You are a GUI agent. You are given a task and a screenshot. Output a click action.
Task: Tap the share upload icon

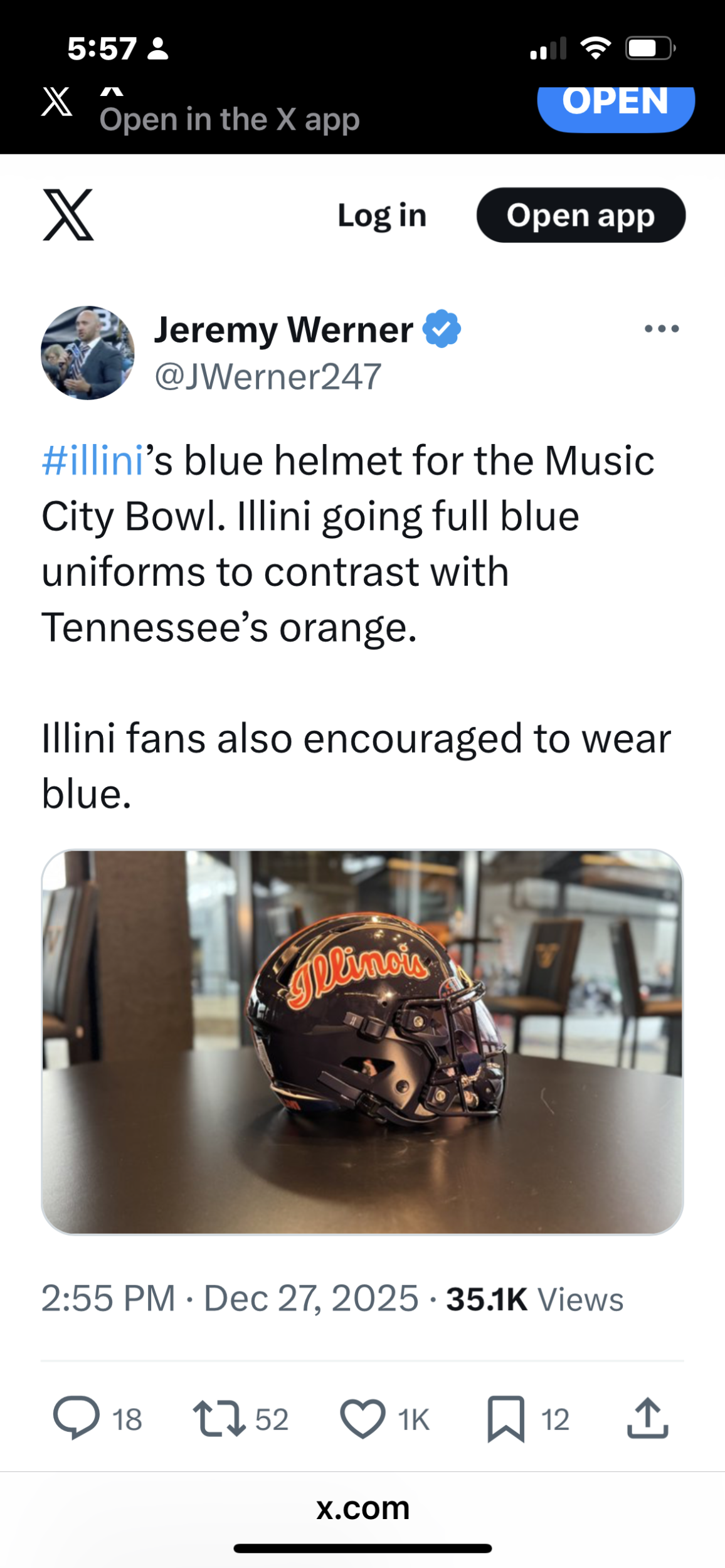tap(648, 1417)
